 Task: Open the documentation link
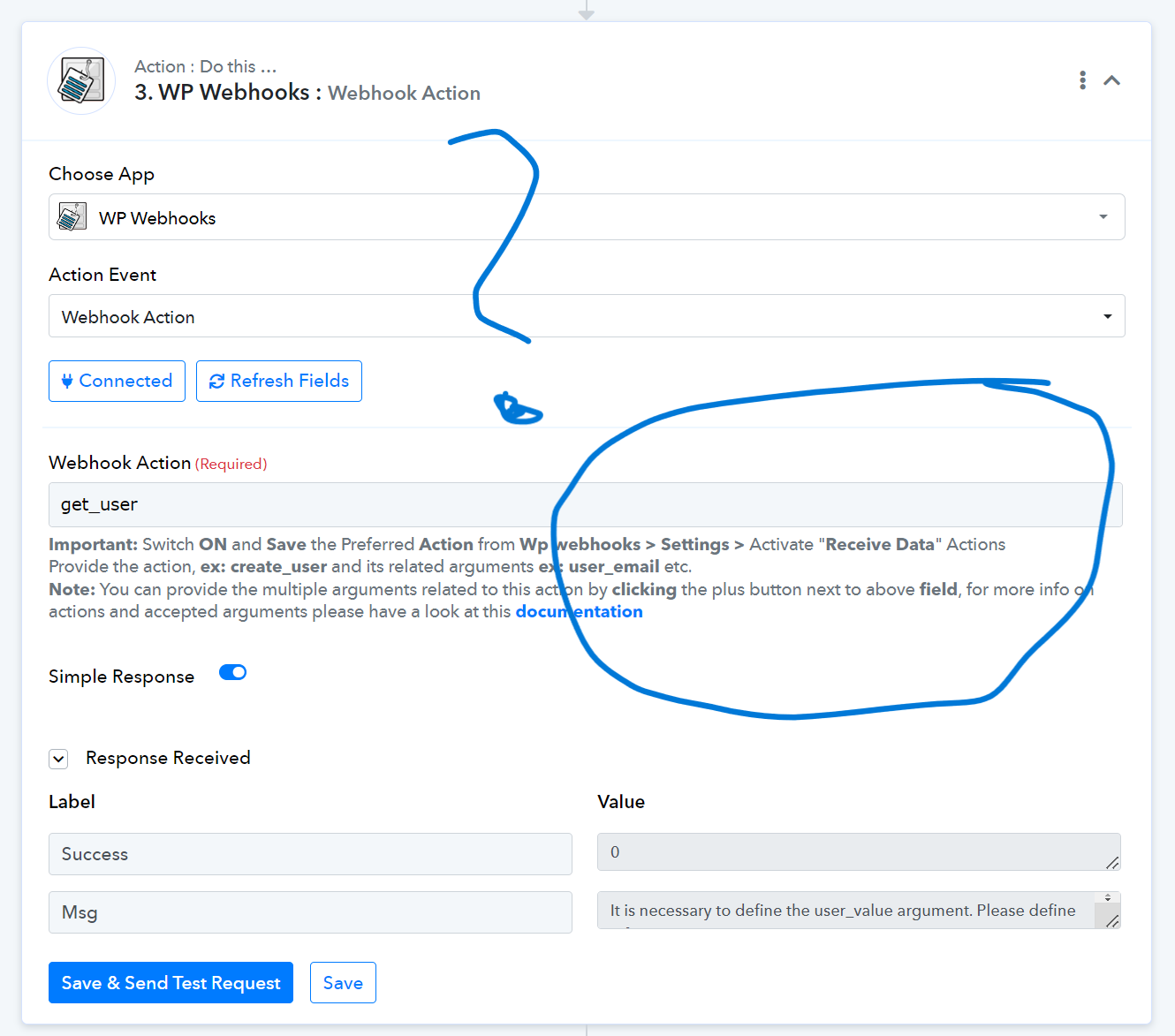tap(580, 612)
